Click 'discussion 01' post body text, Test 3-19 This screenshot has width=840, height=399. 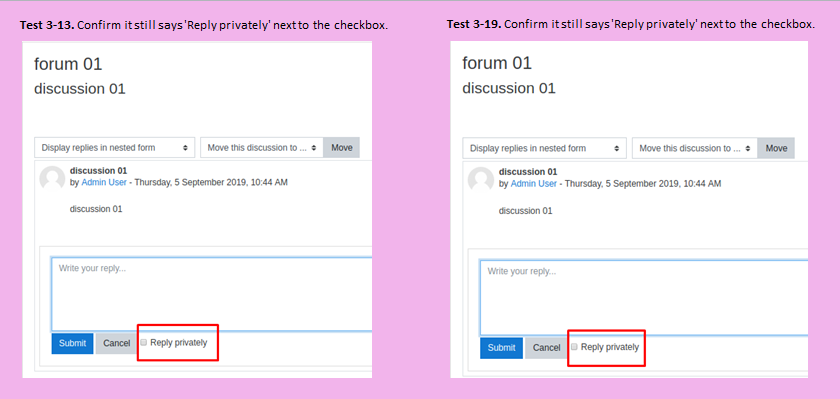(526, 211)
